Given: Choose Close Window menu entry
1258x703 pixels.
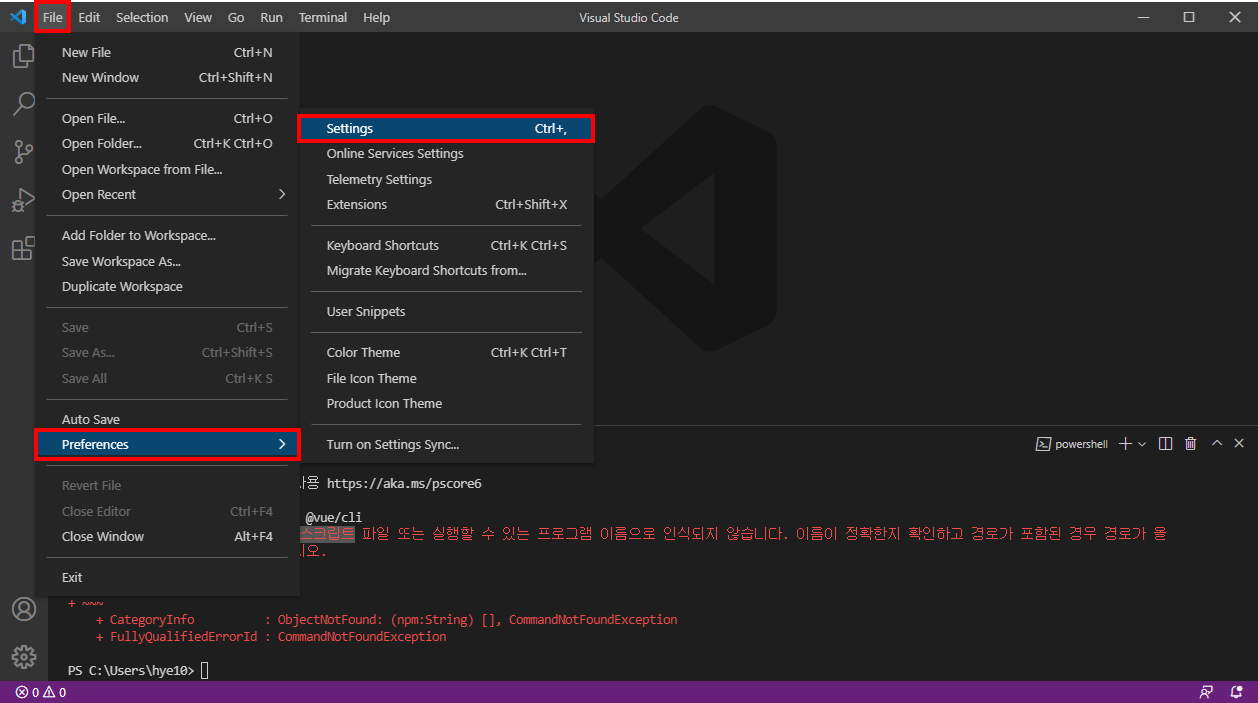Looking at the screenshot, I should click(167, 537).
